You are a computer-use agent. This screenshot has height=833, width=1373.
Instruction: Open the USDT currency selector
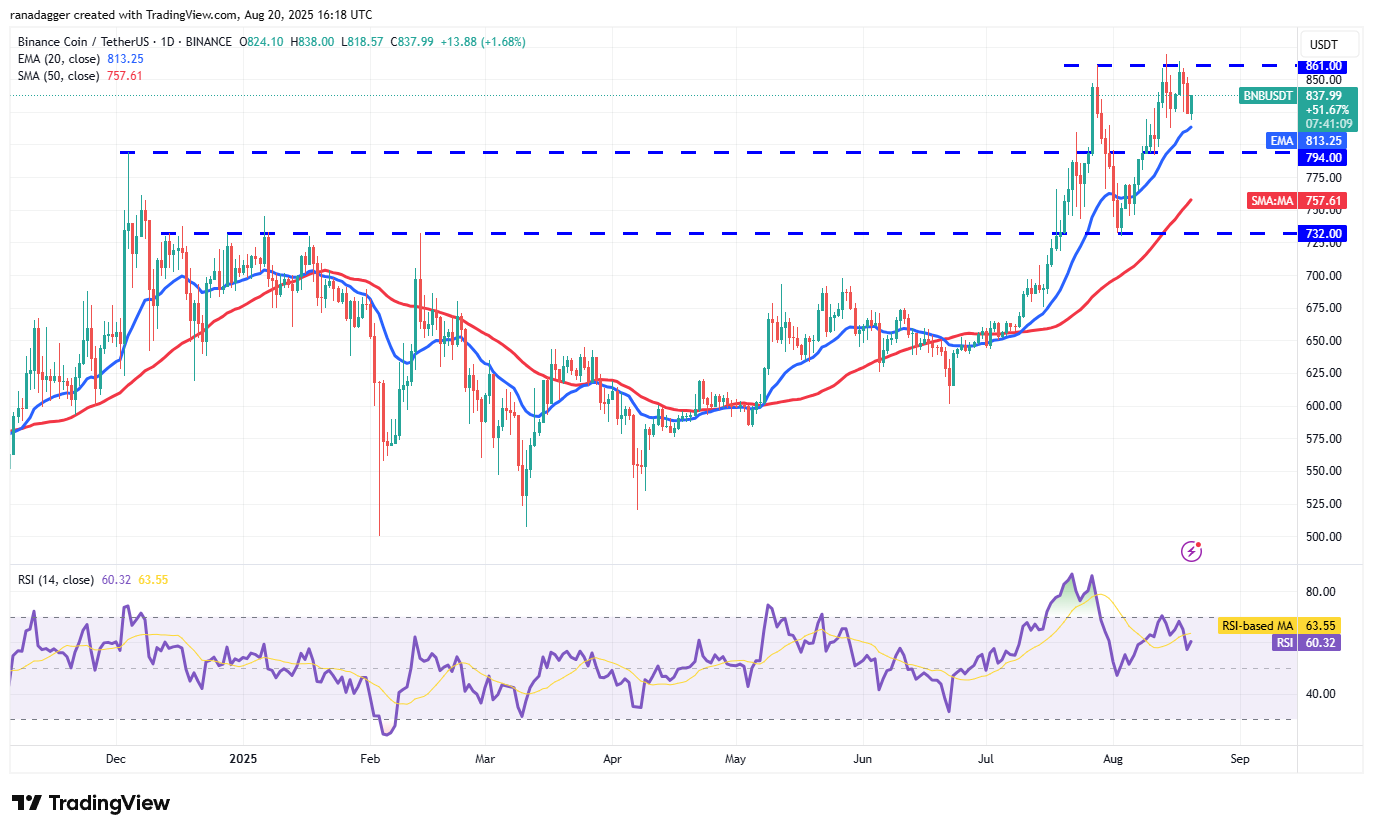pyautogui.click(x=1323, y=44)
